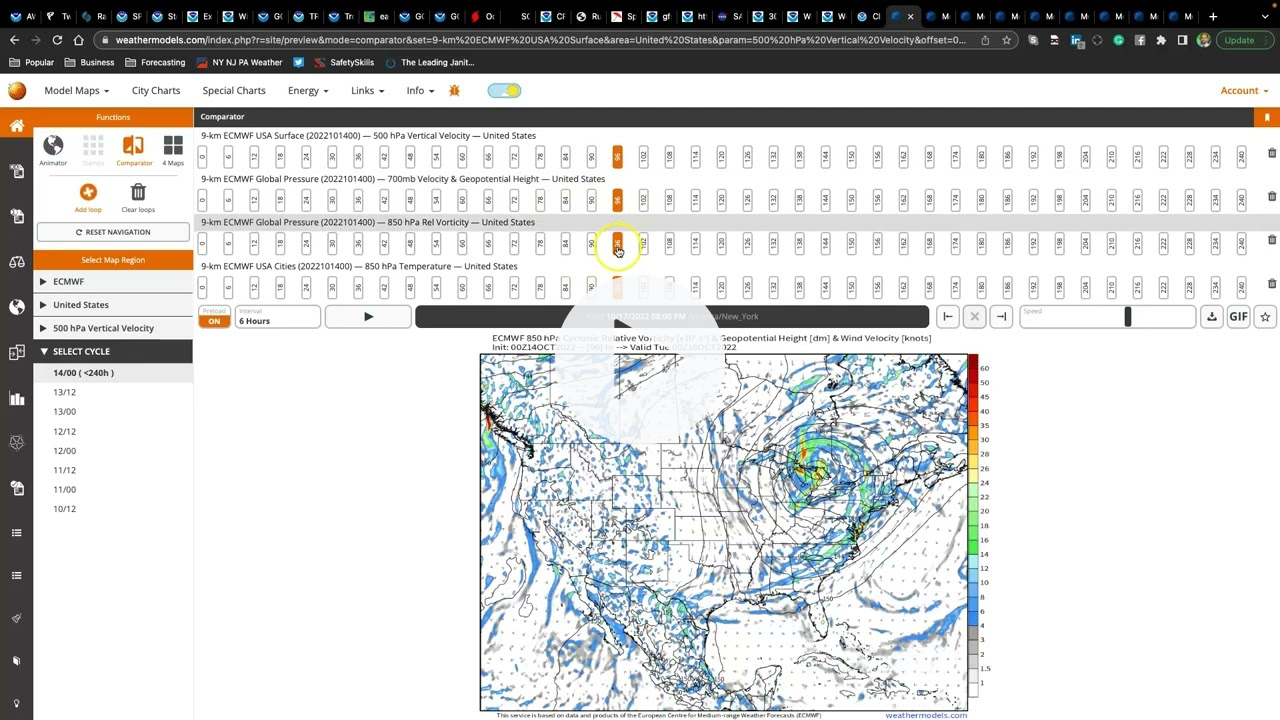
Task: Open the 6 Hours interval dropdown
Action: click(x=278, y=318)
